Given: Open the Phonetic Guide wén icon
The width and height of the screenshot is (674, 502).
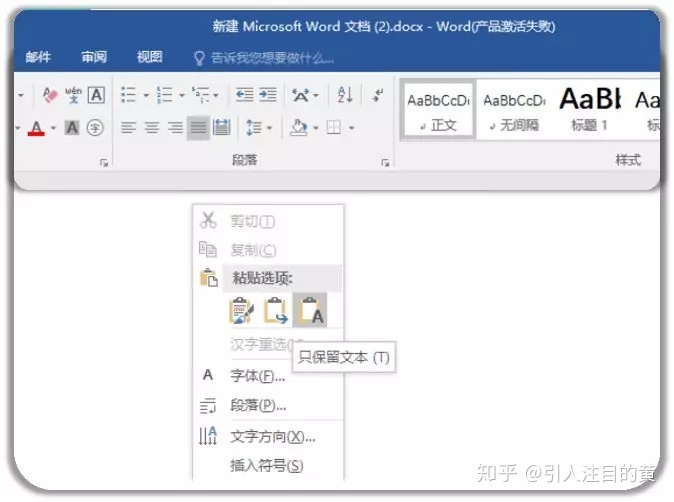Looking at the screenshot, I should (x=74, y=95).
